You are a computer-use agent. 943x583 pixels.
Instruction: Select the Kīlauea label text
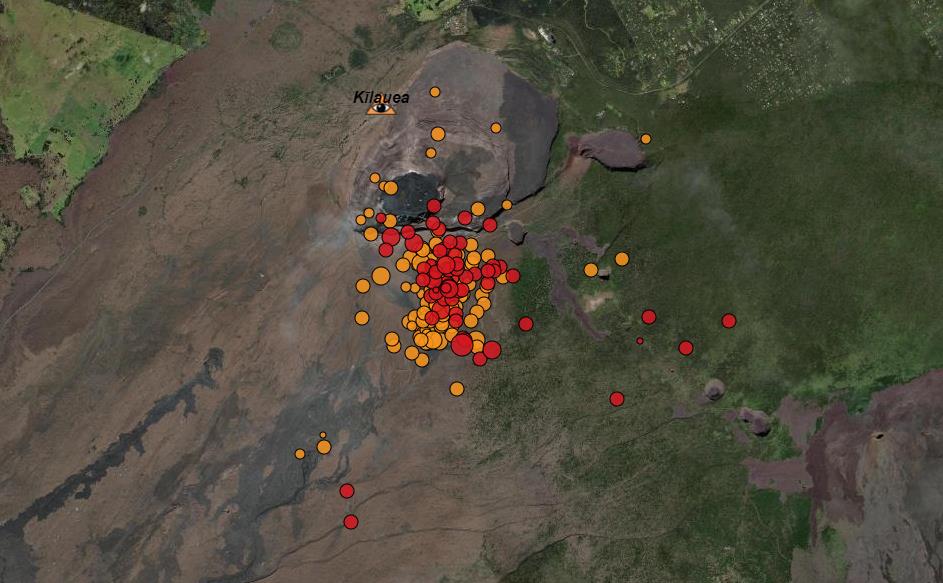(x=381, y=97)
